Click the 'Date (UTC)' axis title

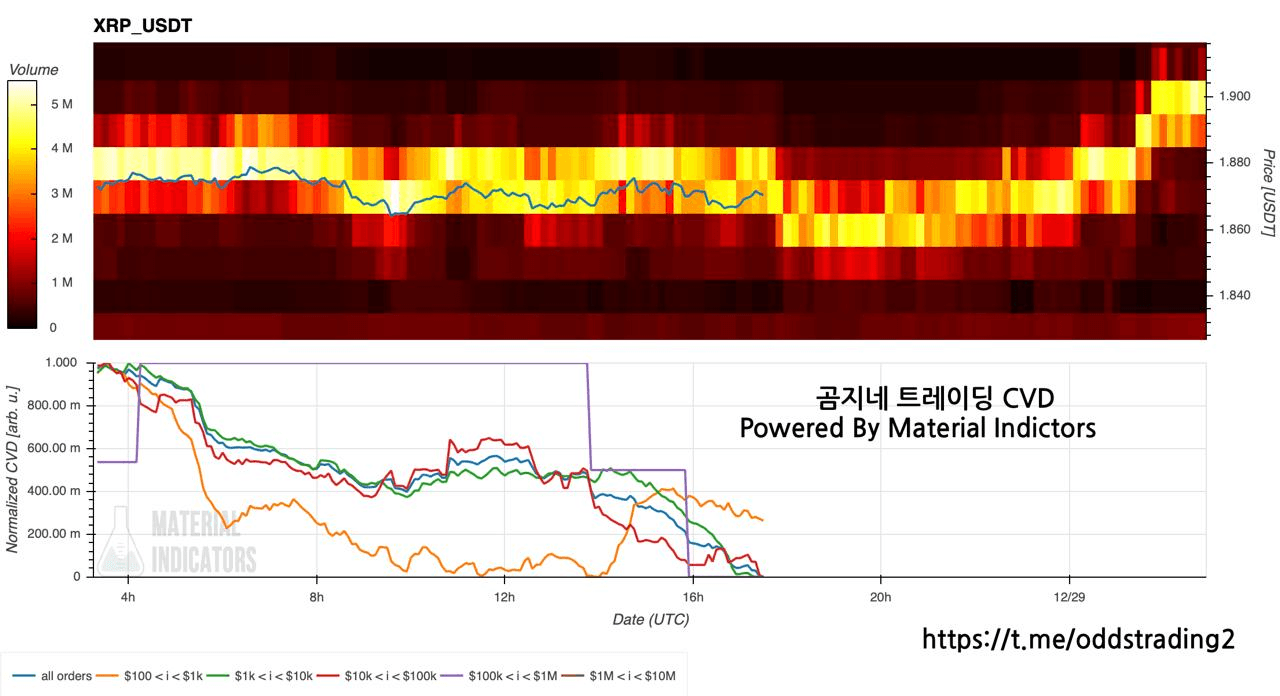tap(650, 620)
